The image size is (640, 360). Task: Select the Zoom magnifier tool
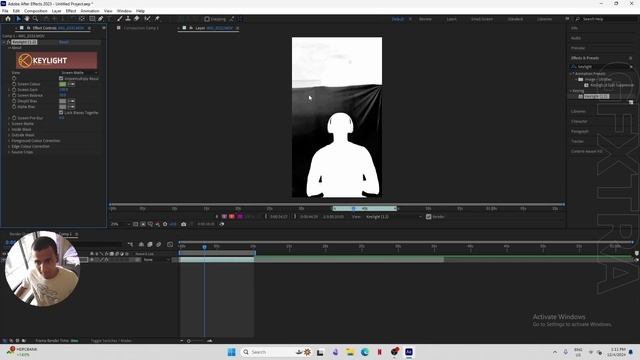tap(36, 19)
